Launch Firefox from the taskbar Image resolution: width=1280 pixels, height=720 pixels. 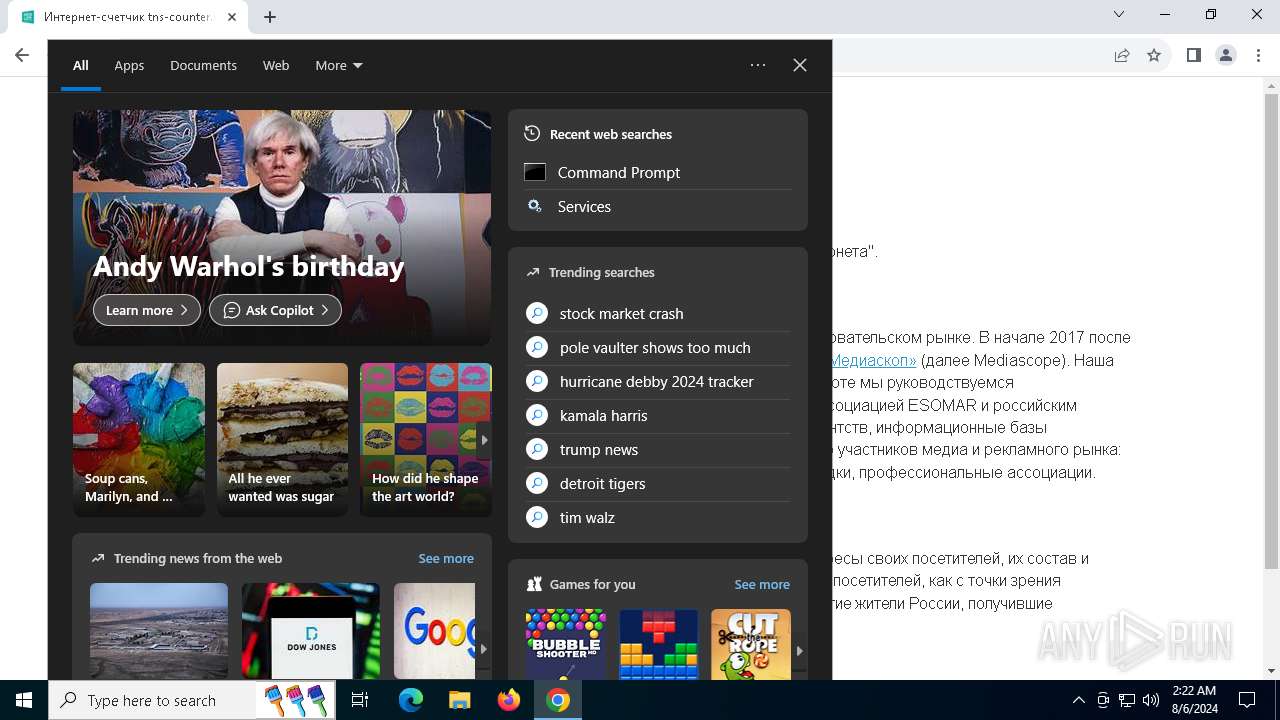pyautogui.click(x=509, y=700)
